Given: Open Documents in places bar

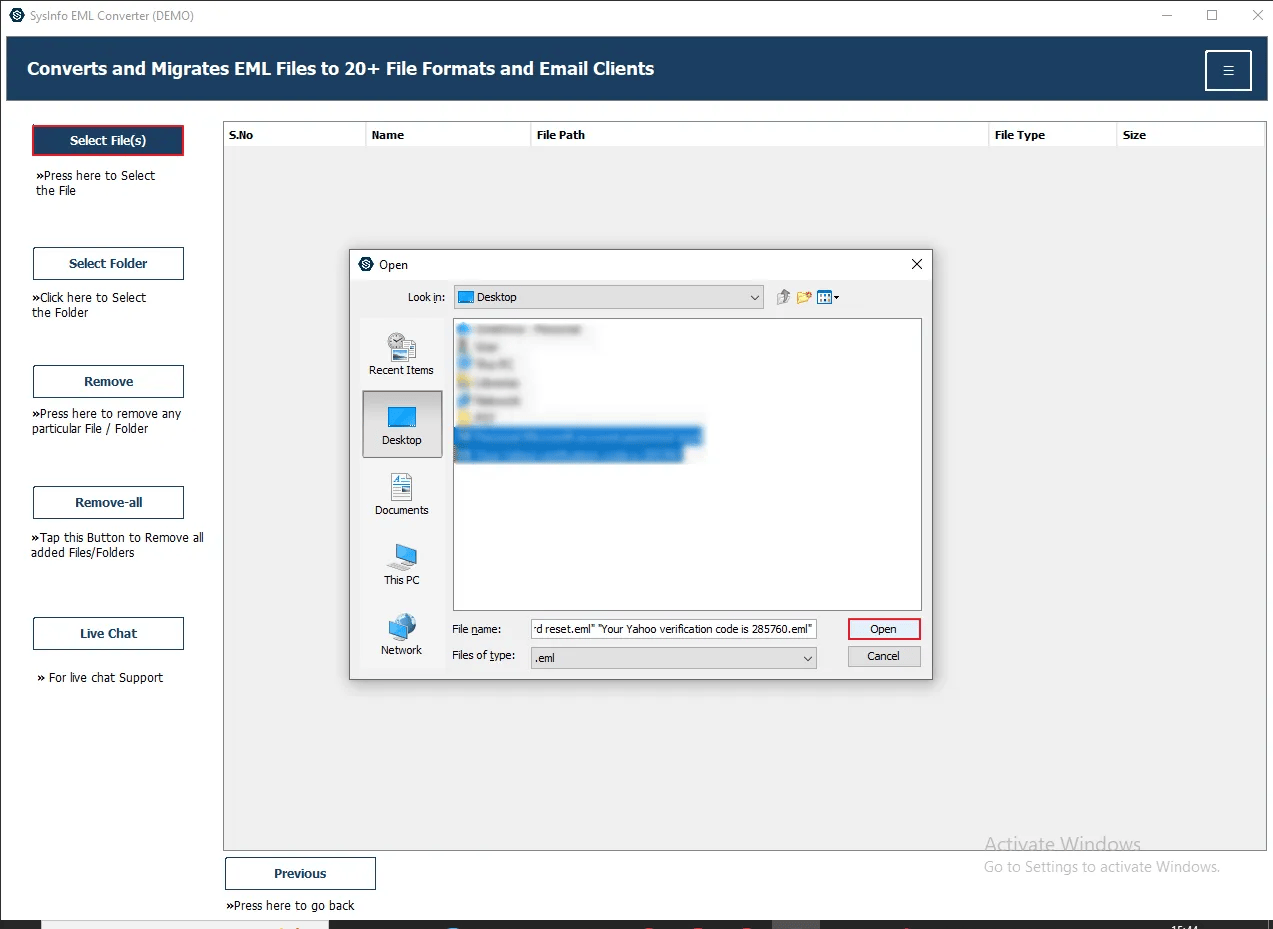Looking at the screenshot, I should coord(402,494).
